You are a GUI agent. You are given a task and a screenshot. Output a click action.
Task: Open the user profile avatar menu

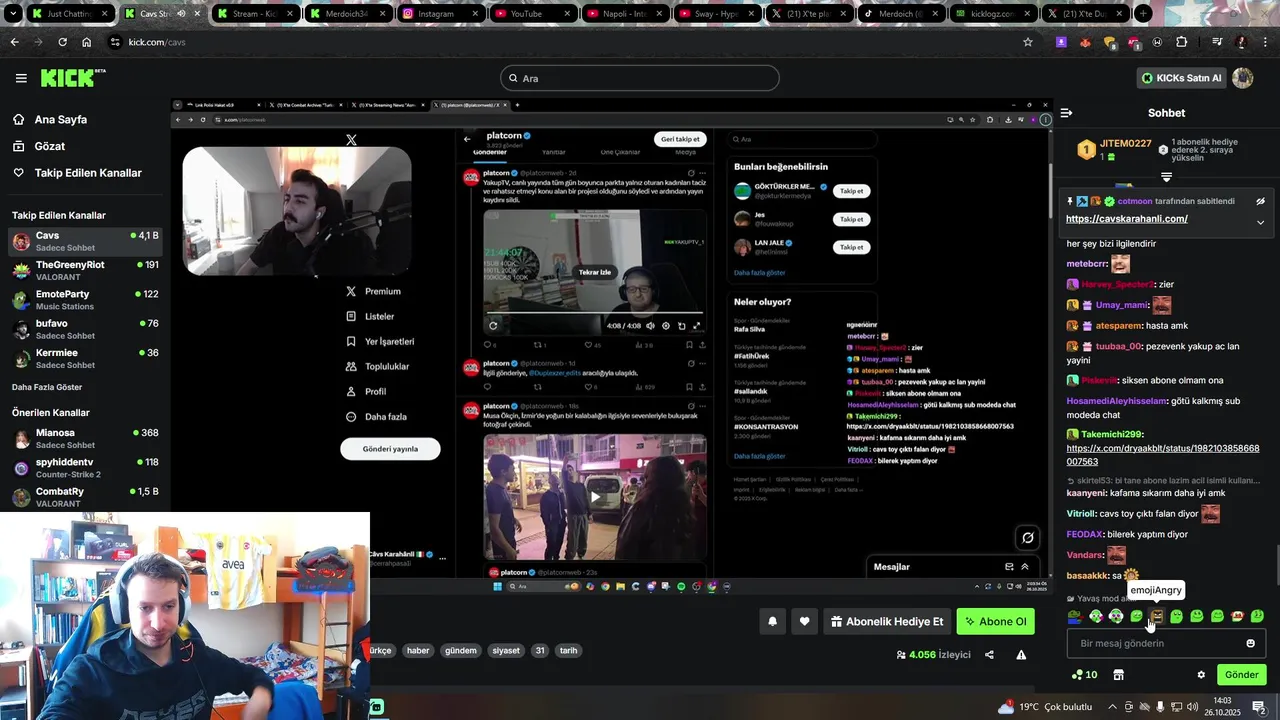[1243, 78]
